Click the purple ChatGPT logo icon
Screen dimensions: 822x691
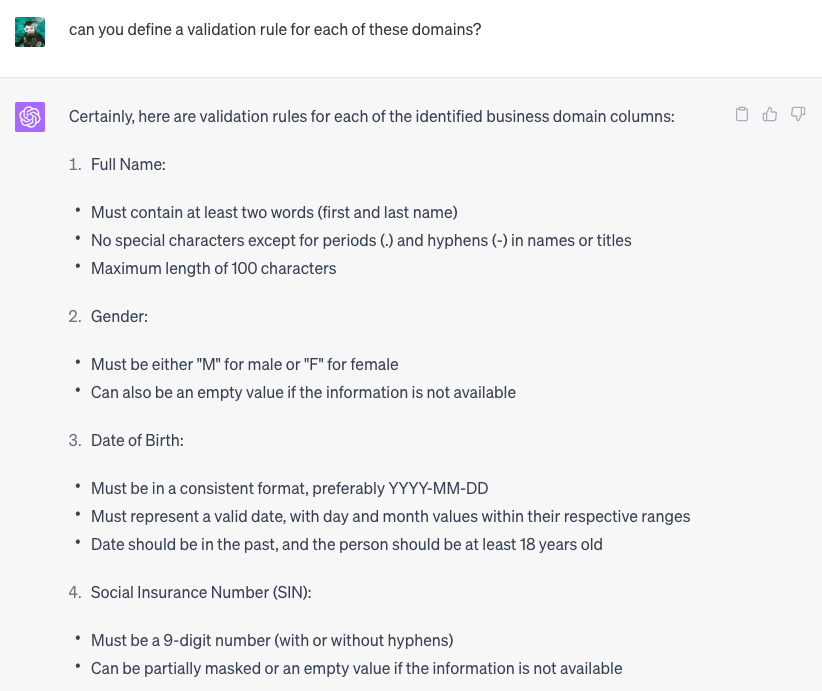[x=30, y=117]
